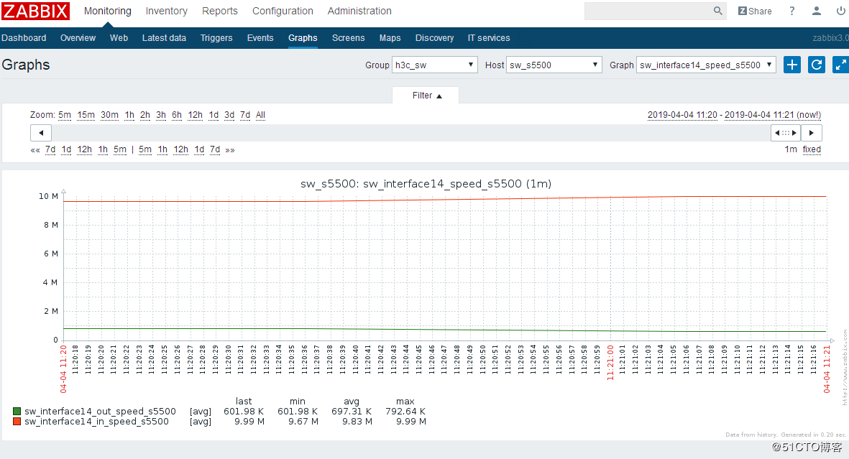Go to the Events tab
The width and height of the screenshot is (849, 459).
[260, 38]
